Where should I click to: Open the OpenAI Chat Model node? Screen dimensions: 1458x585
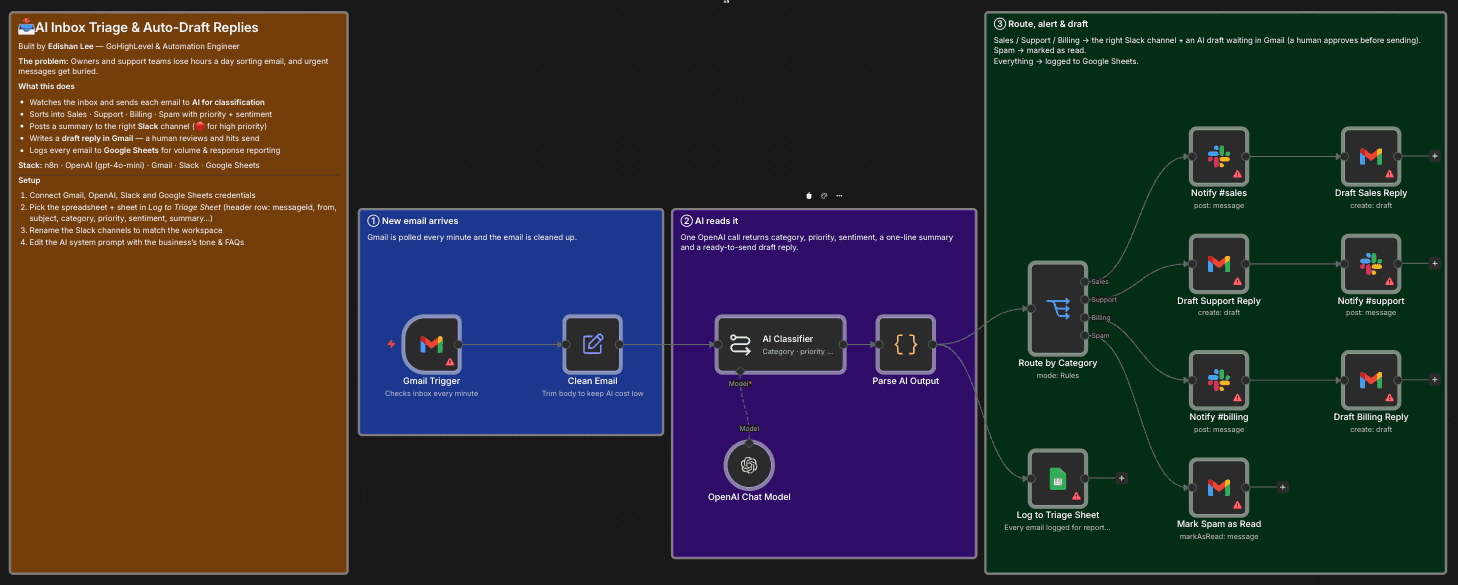point(749,465)
